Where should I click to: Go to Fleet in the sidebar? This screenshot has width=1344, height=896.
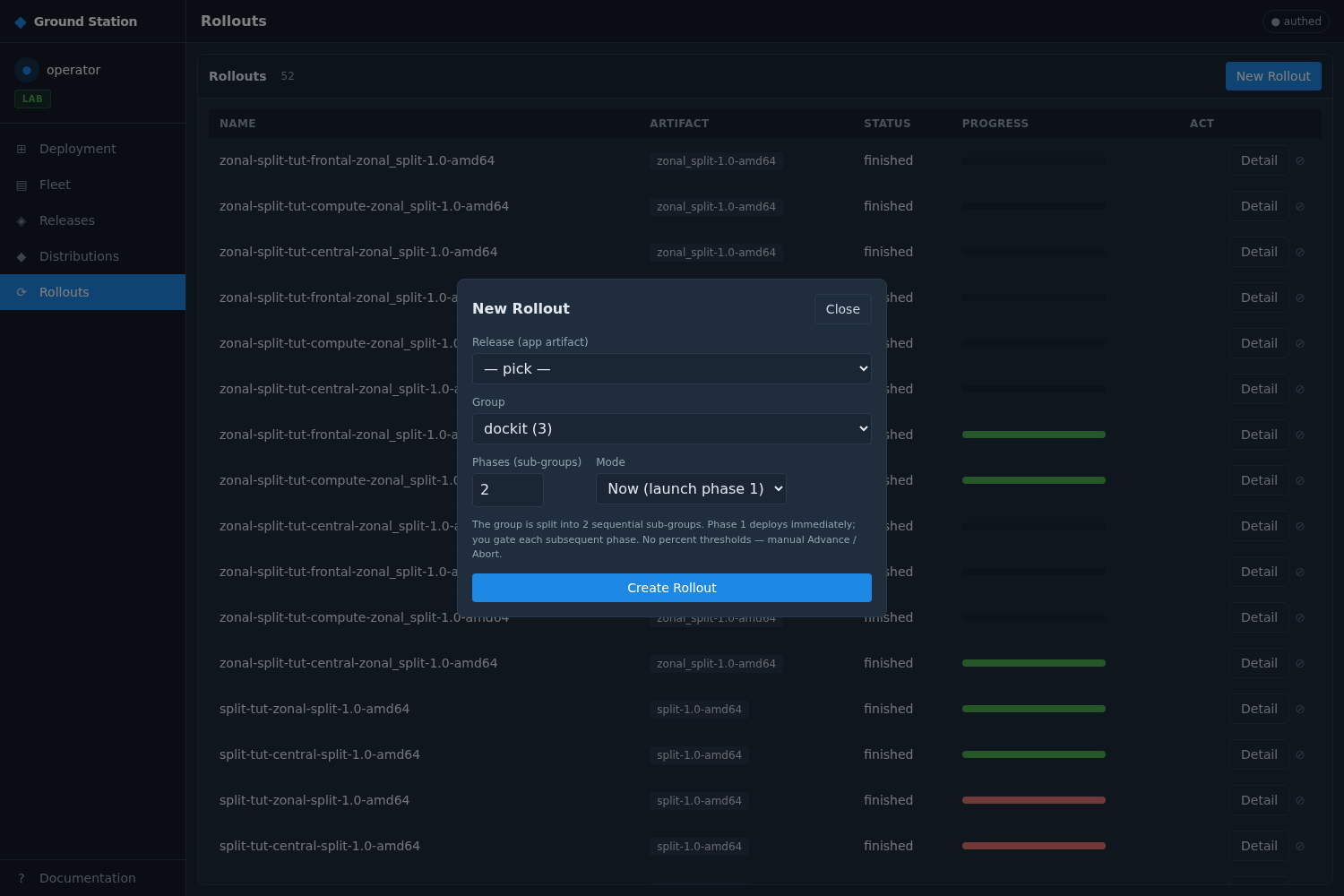point(93,185)
